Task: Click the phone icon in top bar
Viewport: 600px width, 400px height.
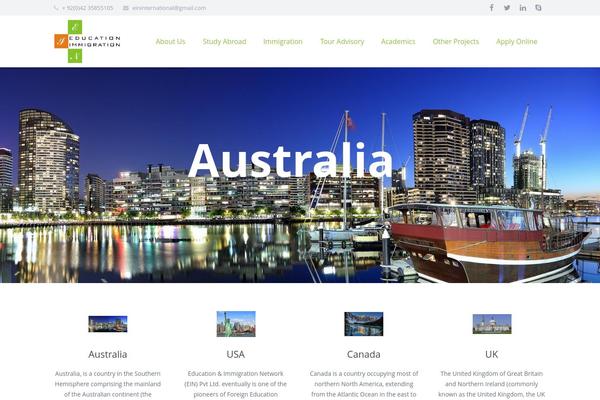Action: tap(56, 8)
